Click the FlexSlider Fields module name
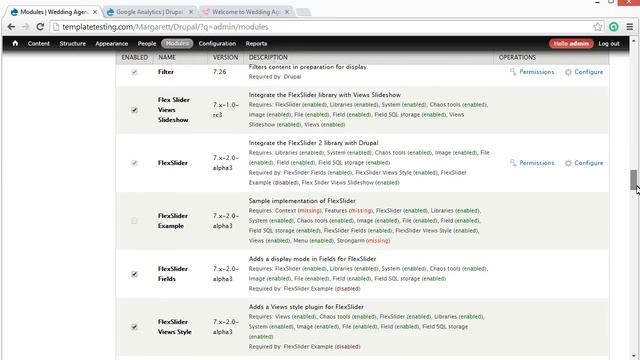640x360 pixels. [x=173, y=274]
